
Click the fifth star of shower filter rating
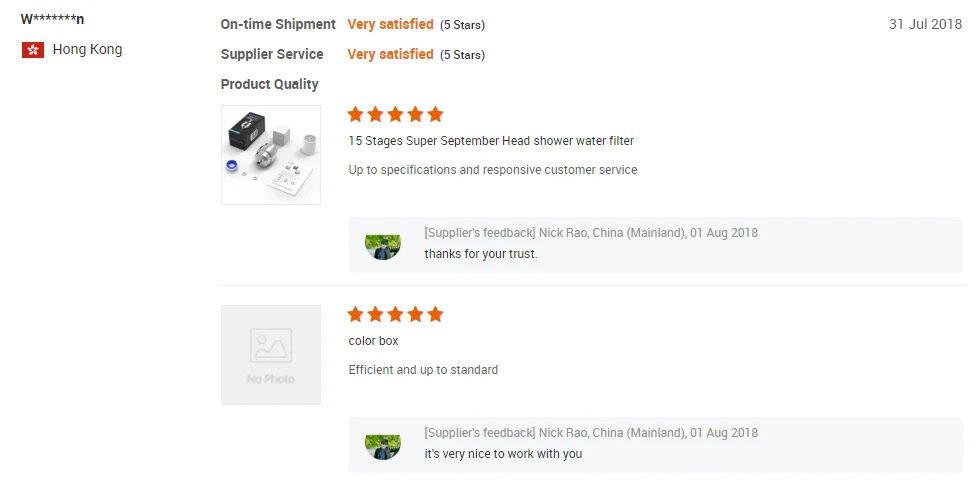435,115
